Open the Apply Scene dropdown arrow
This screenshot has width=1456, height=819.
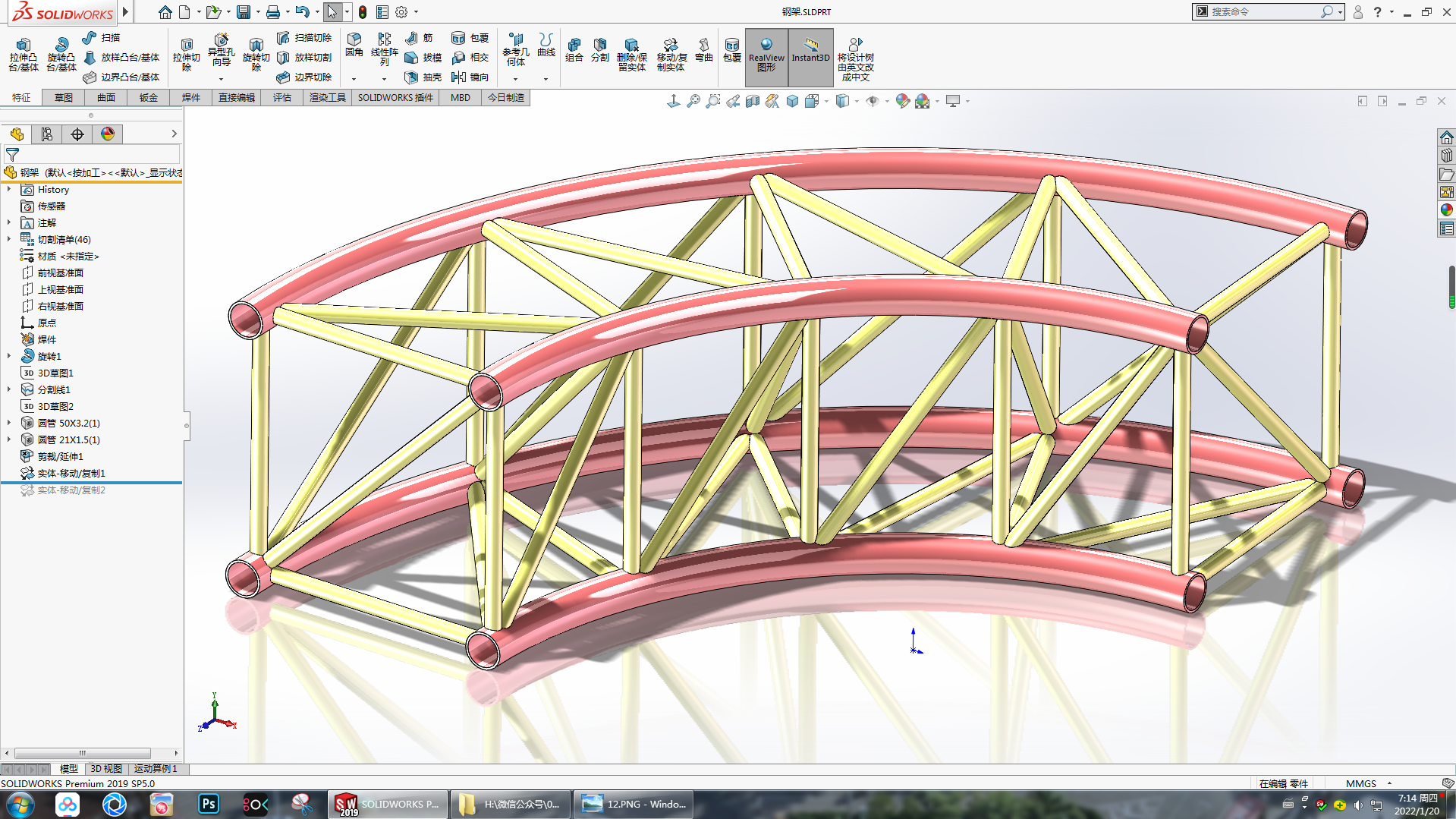coord(937,101)
